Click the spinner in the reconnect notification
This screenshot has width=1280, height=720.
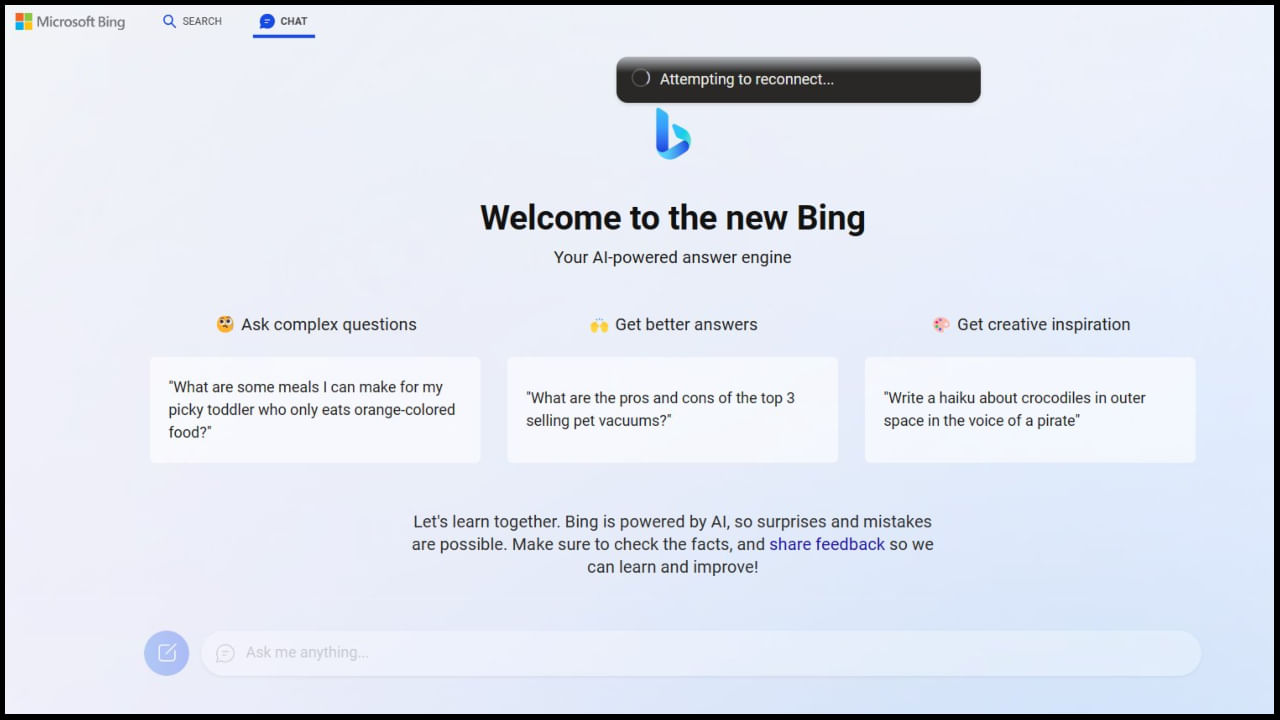(640, 77)
